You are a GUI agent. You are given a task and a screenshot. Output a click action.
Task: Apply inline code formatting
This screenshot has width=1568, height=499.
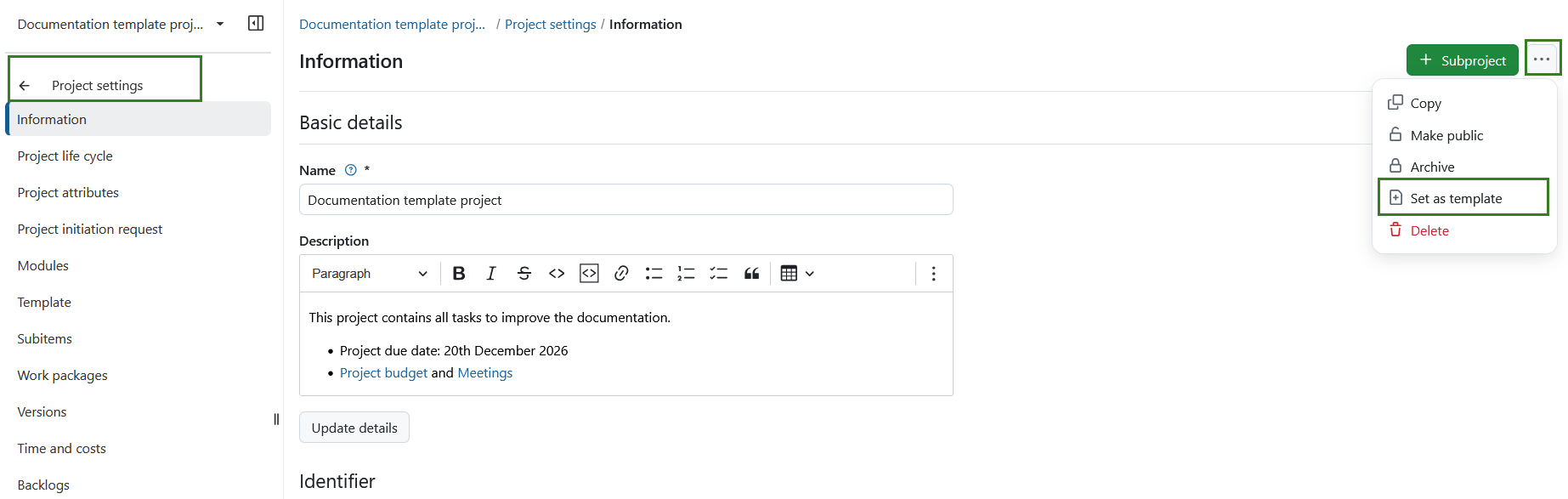point(557,274)
